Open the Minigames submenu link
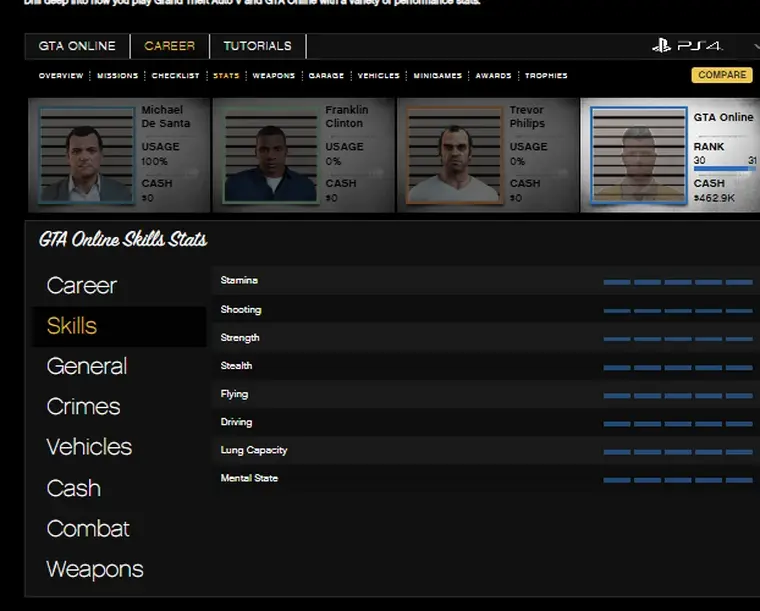 437,76
